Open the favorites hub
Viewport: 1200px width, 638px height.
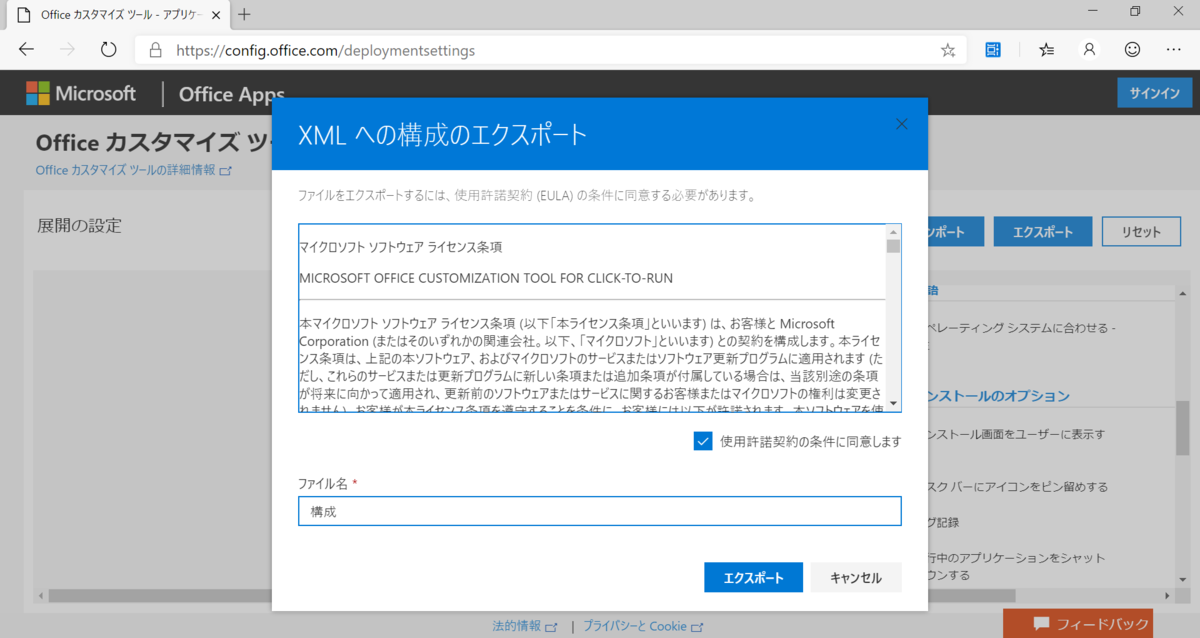(x=1046, y=49)
